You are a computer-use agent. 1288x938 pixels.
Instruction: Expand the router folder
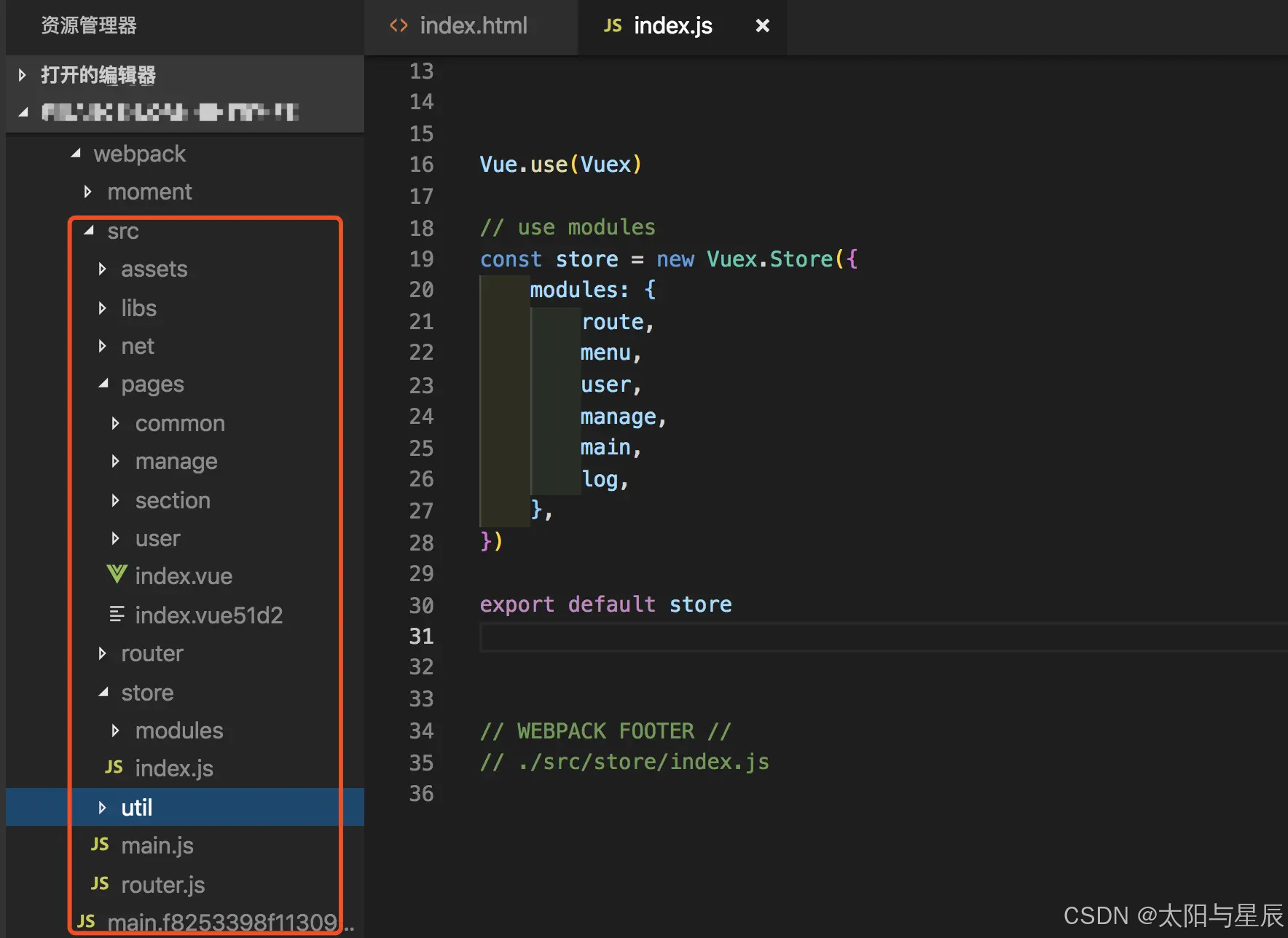point(102,653)
